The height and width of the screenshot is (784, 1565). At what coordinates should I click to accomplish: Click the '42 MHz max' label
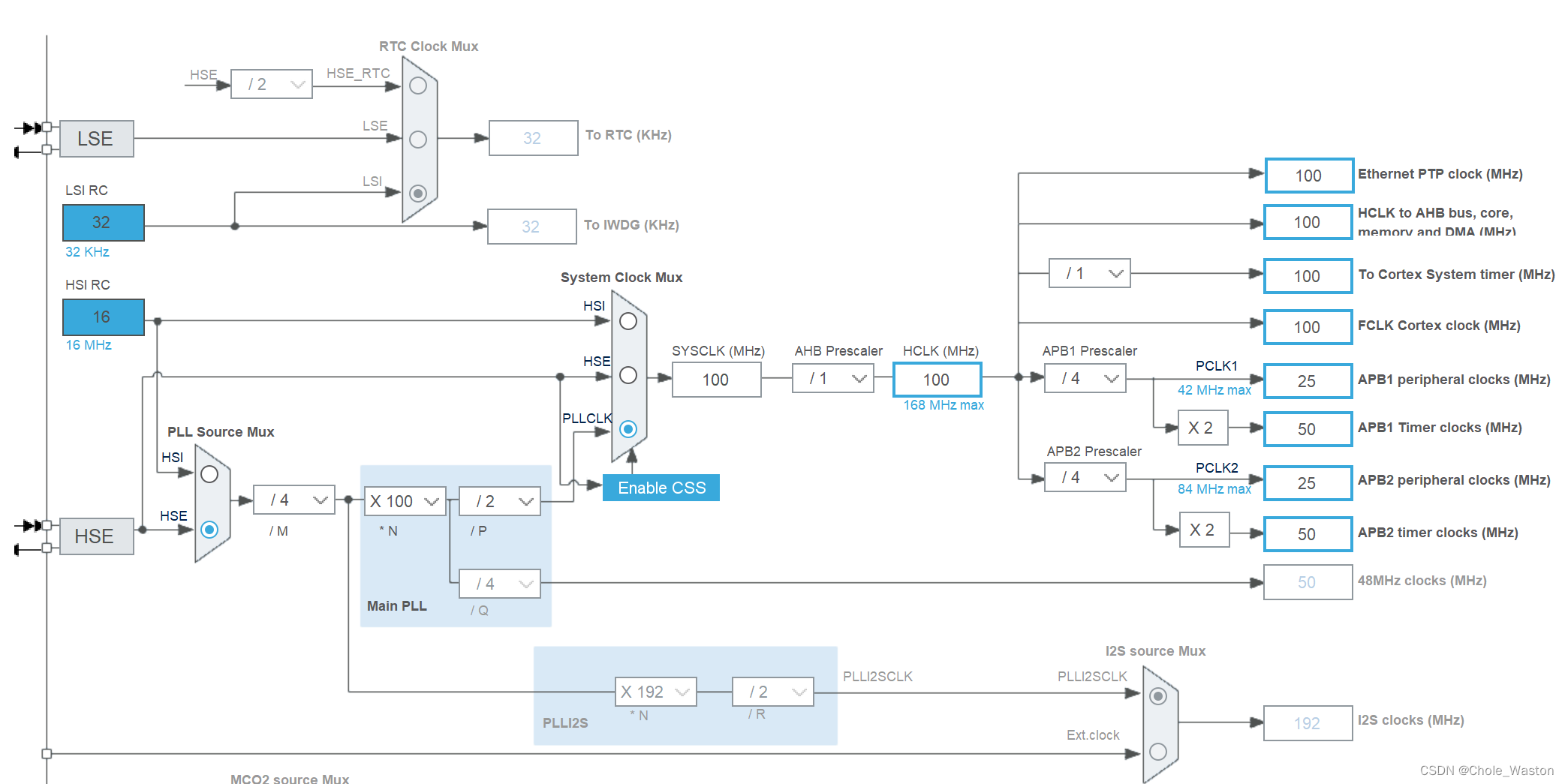[1214, 390]
